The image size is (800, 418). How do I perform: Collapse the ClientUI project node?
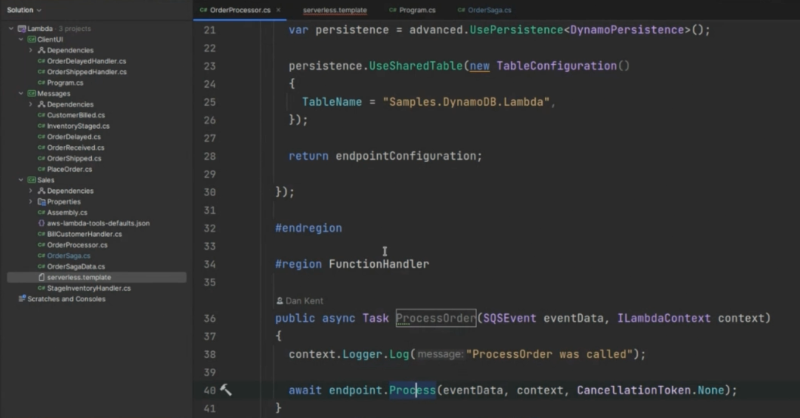21,39
